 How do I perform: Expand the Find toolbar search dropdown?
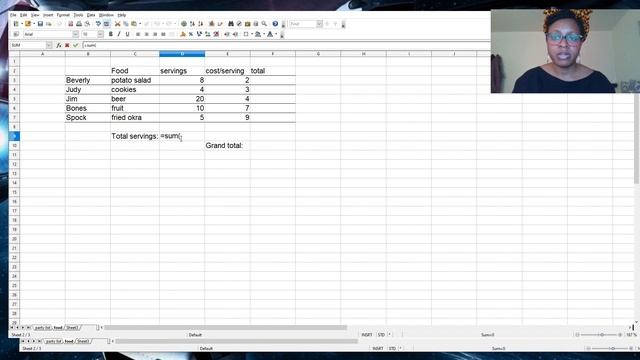[x=319, y=24]
